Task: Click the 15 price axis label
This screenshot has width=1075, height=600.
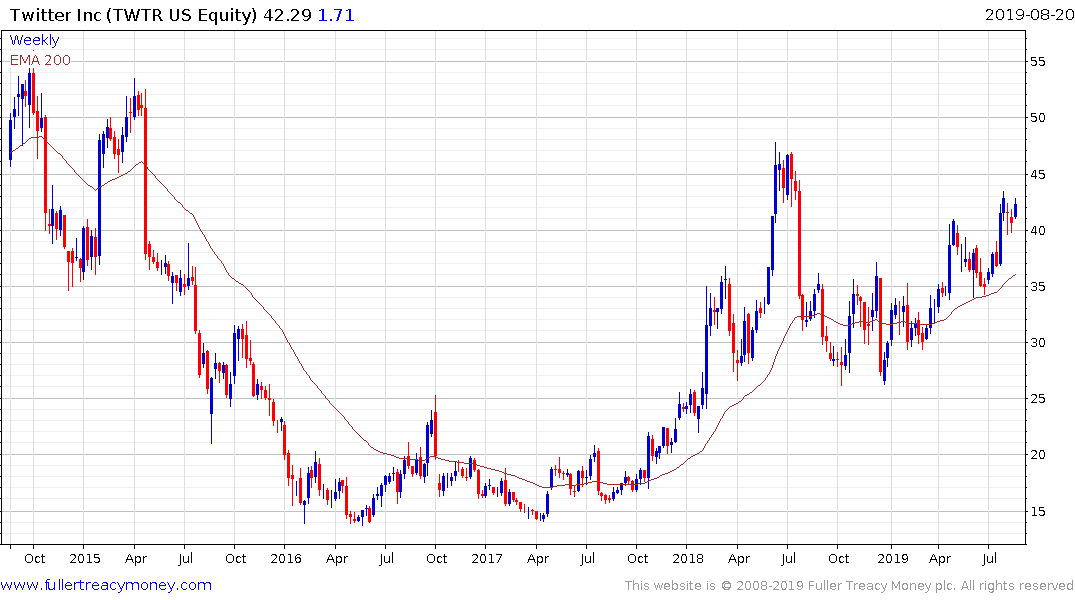Action: click(1037, 512)
